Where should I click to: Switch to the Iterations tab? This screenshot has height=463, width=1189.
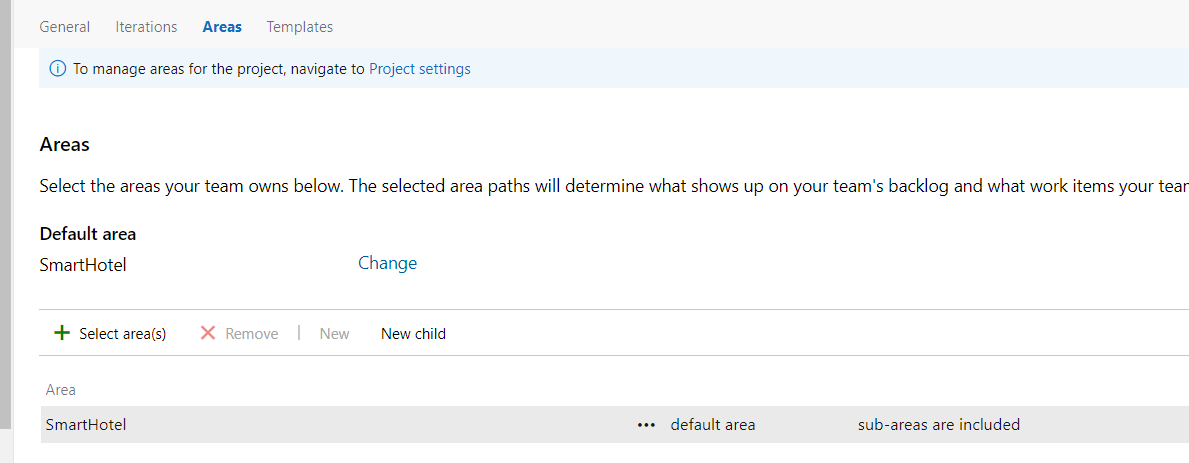click(x=146, y=27)
